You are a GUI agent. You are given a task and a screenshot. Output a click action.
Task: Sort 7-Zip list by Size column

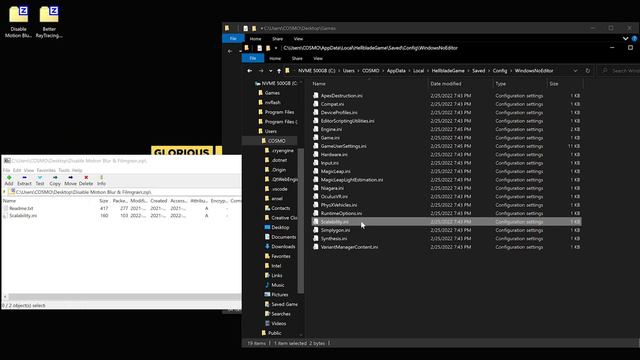tap(104, 201)
